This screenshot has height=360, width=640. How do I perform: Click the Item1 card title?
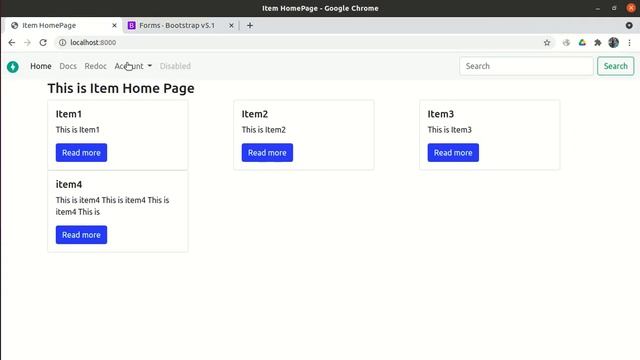[x=69, y=114]
